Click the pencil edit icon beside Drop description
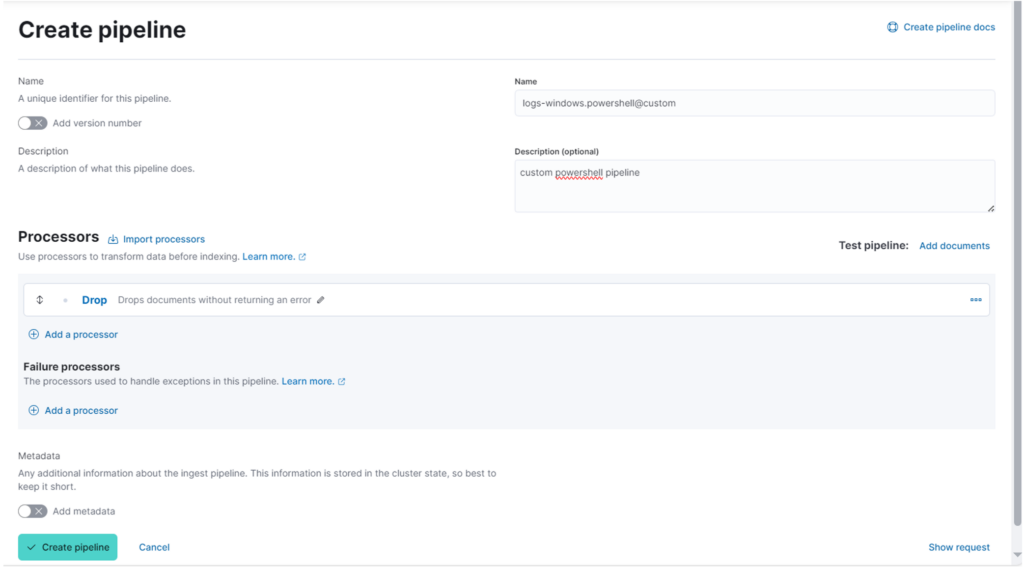This screenshot has height=568, width=1024. [321, 300]
